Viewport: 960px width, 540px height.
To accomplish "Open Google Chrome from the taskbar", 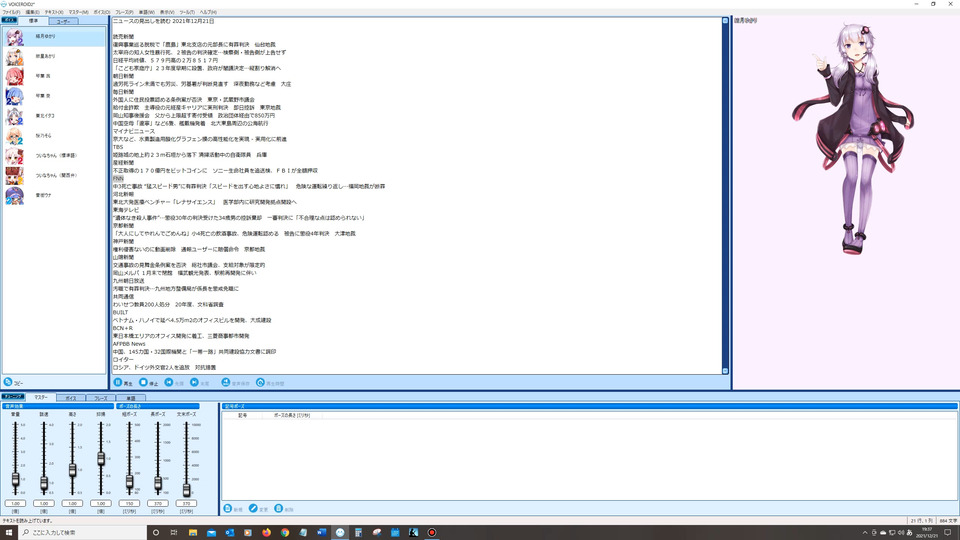I will tap(285, 532).
